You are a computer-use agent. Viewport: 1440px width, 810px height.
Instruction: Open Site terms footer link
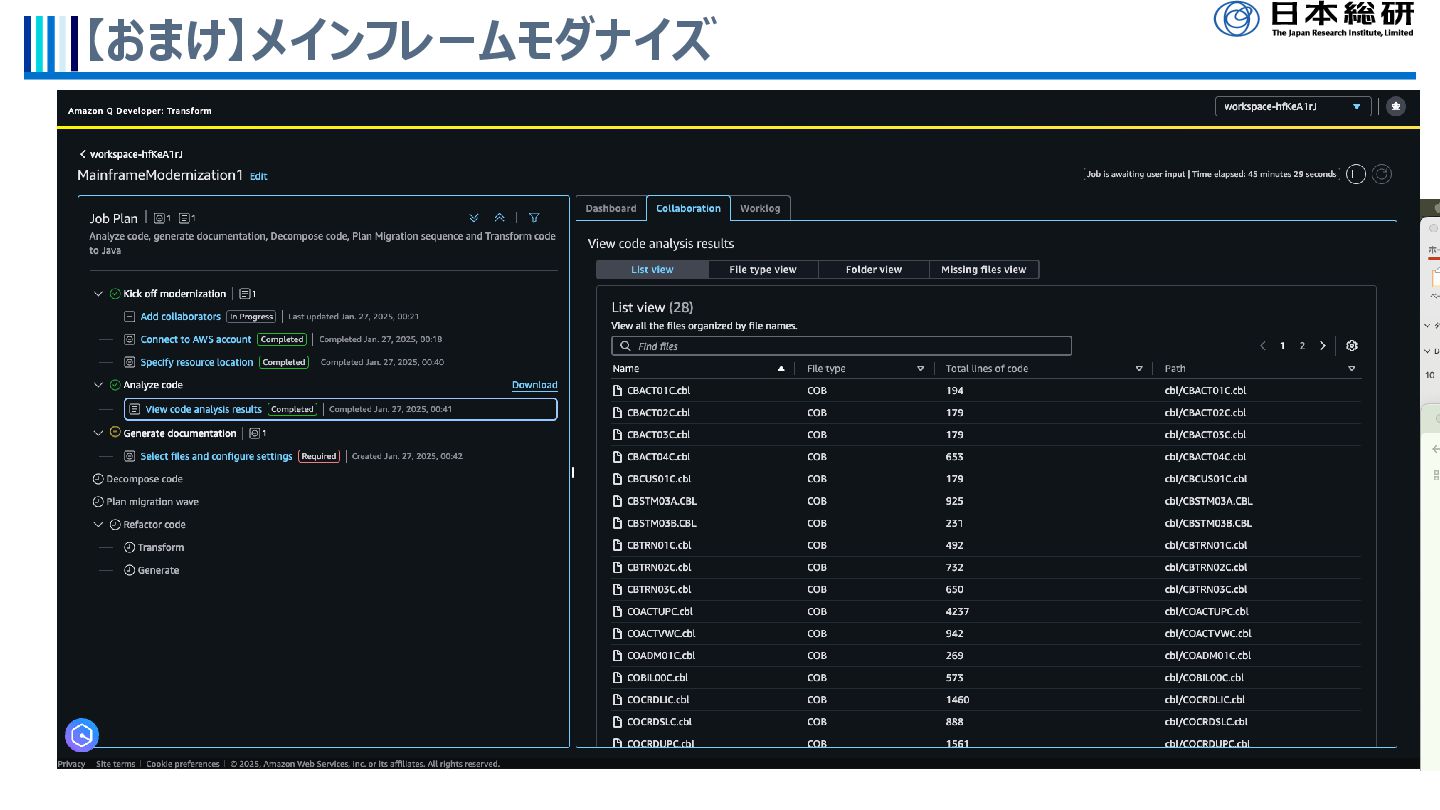click(x=115, y=764)
